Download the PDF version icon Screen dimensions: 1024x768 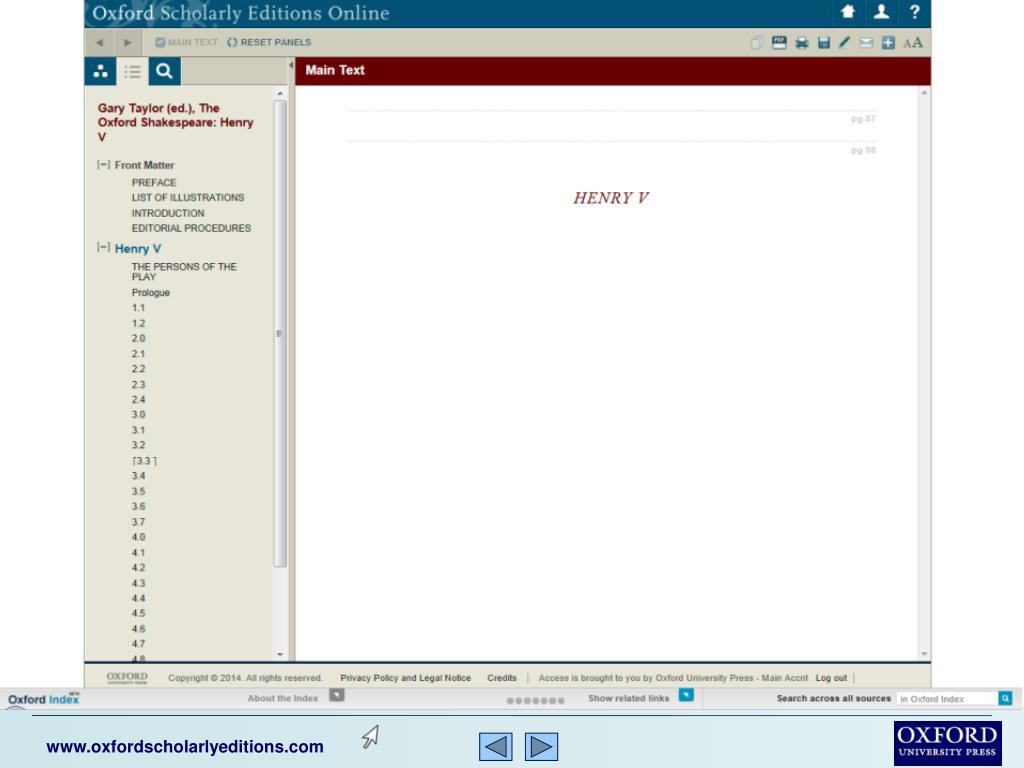click(x=779, y=43)
